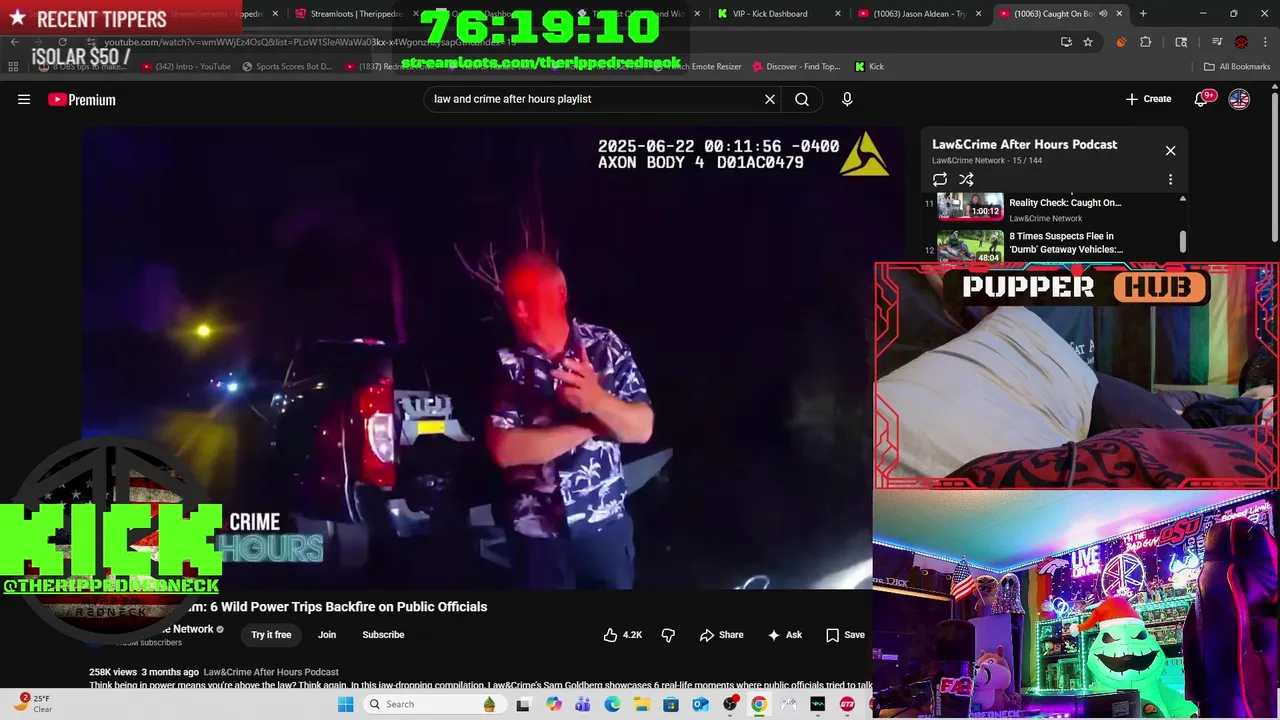Switch to the Streamloots browser tab
Viewport: 1280px width, 720px height.
tap(355, 14)
